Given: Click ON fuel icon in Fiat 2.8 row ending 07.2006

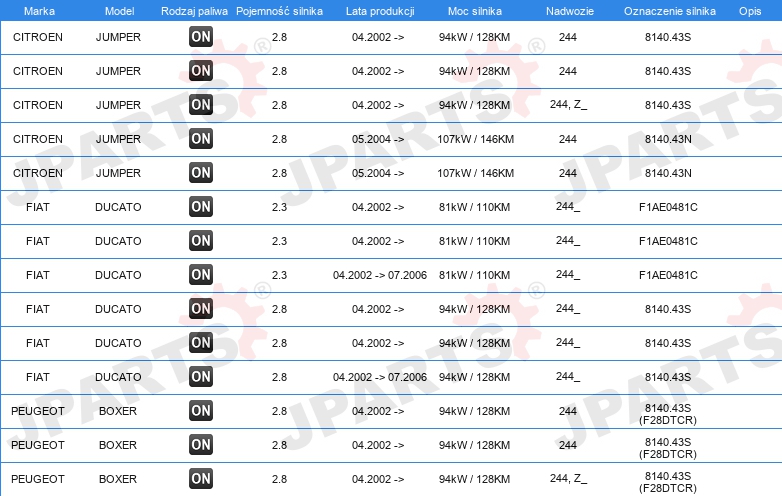Looking at the screenshot, I should pos(201,377).
